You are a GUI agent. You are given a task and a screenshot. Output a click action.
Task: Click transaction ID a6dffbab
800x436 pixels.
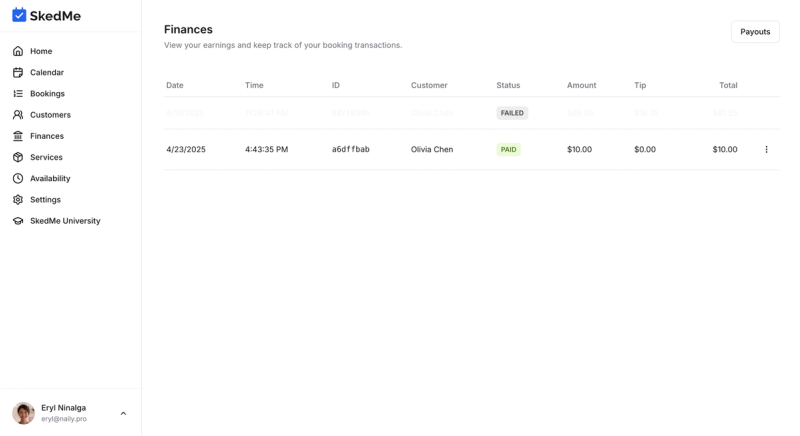pos(351,149)
